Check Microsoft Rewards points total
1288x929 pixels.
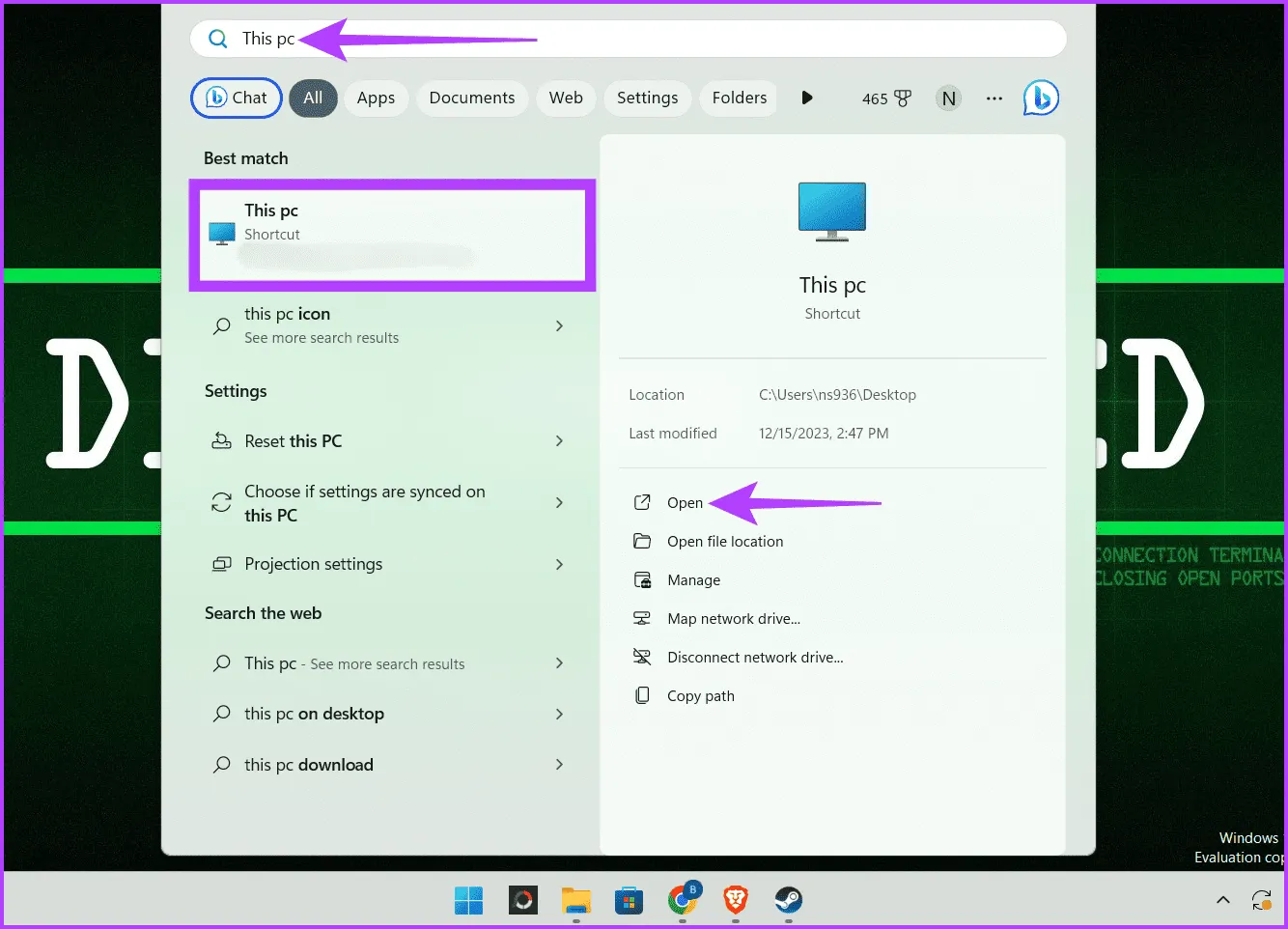[885, 98]
